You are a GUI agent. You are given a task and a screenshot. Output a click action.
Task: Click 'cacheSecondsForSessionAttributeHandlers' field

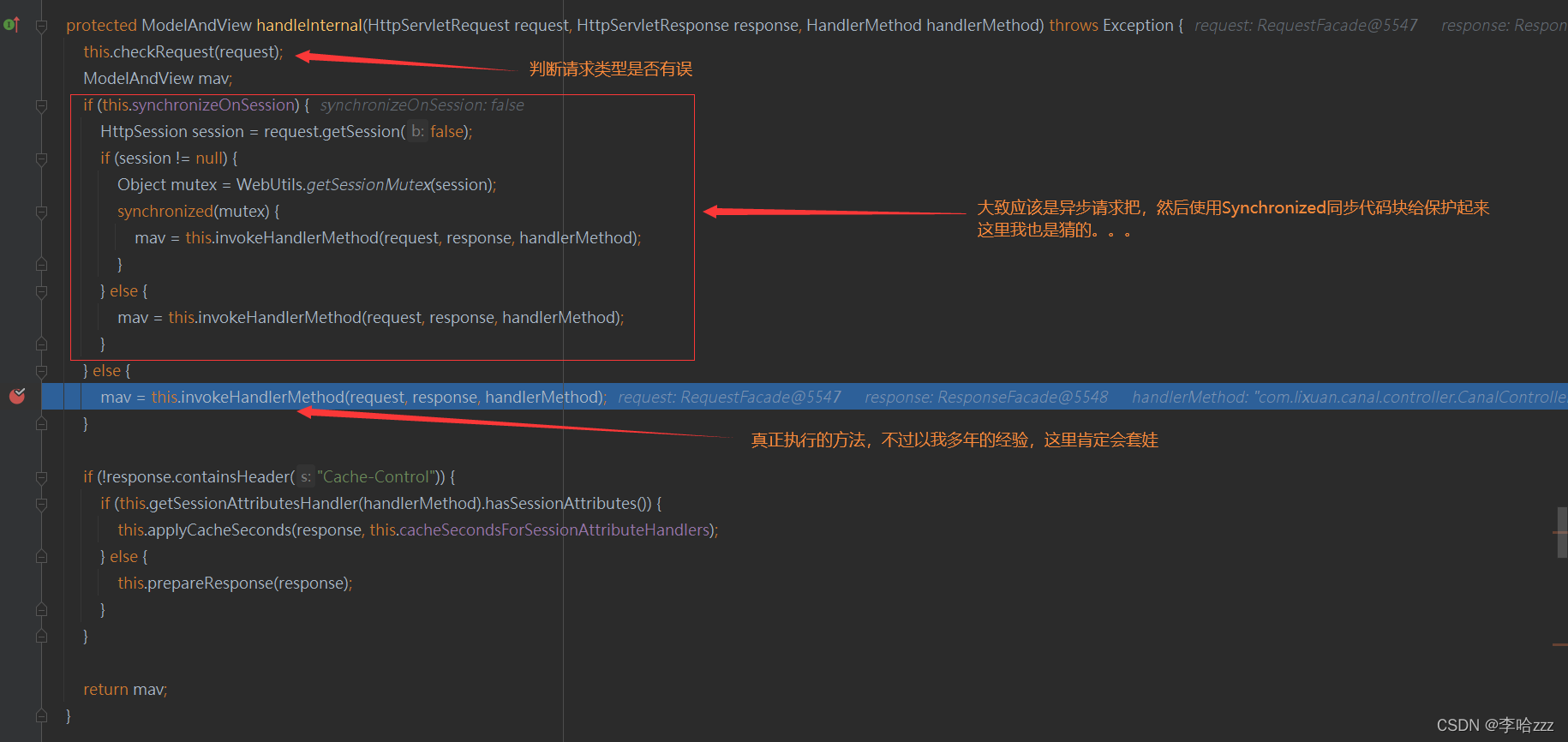tap(554, 530)
